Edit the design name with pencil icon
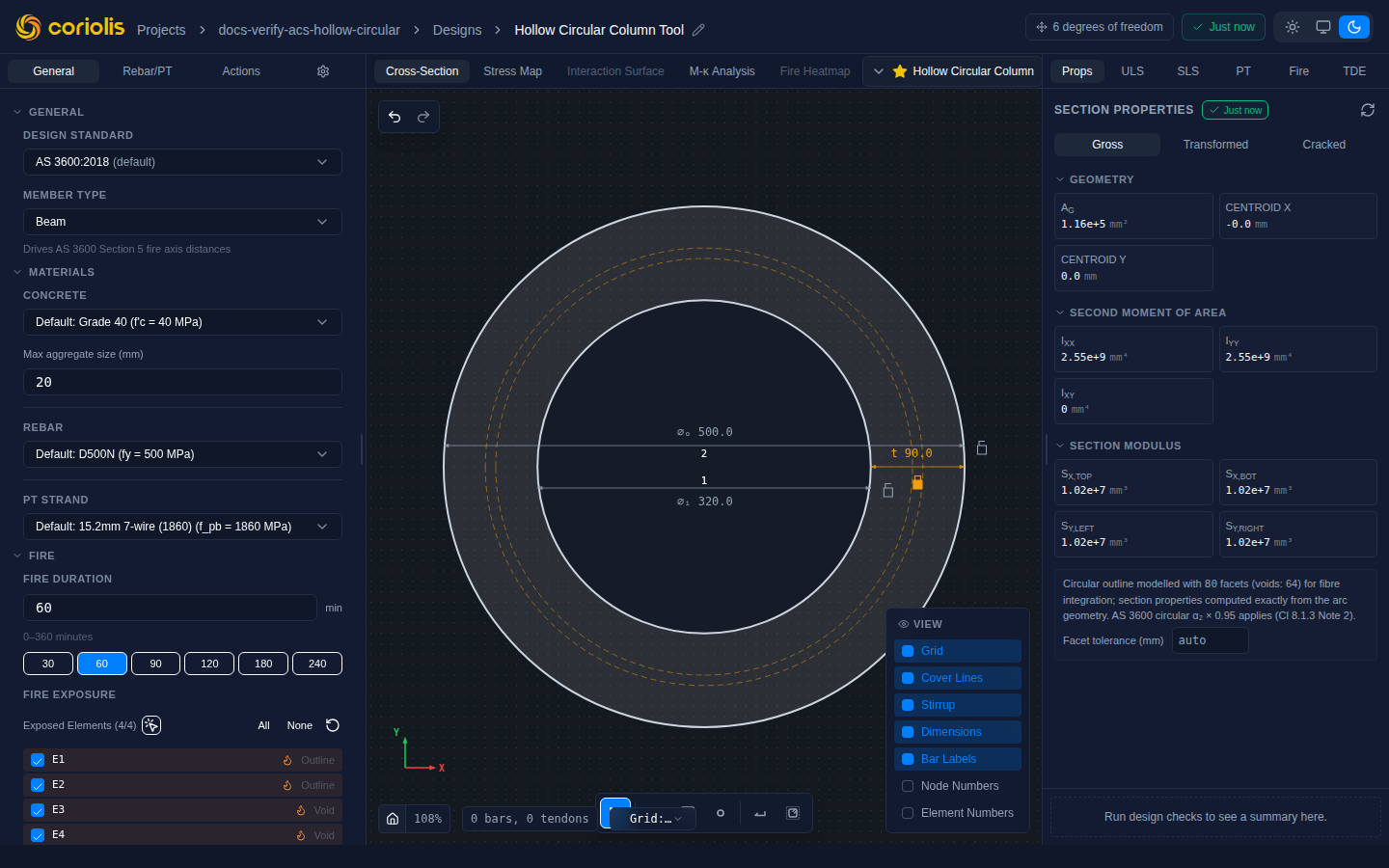This screenshot has height=868, width=1389. [698, 30]
